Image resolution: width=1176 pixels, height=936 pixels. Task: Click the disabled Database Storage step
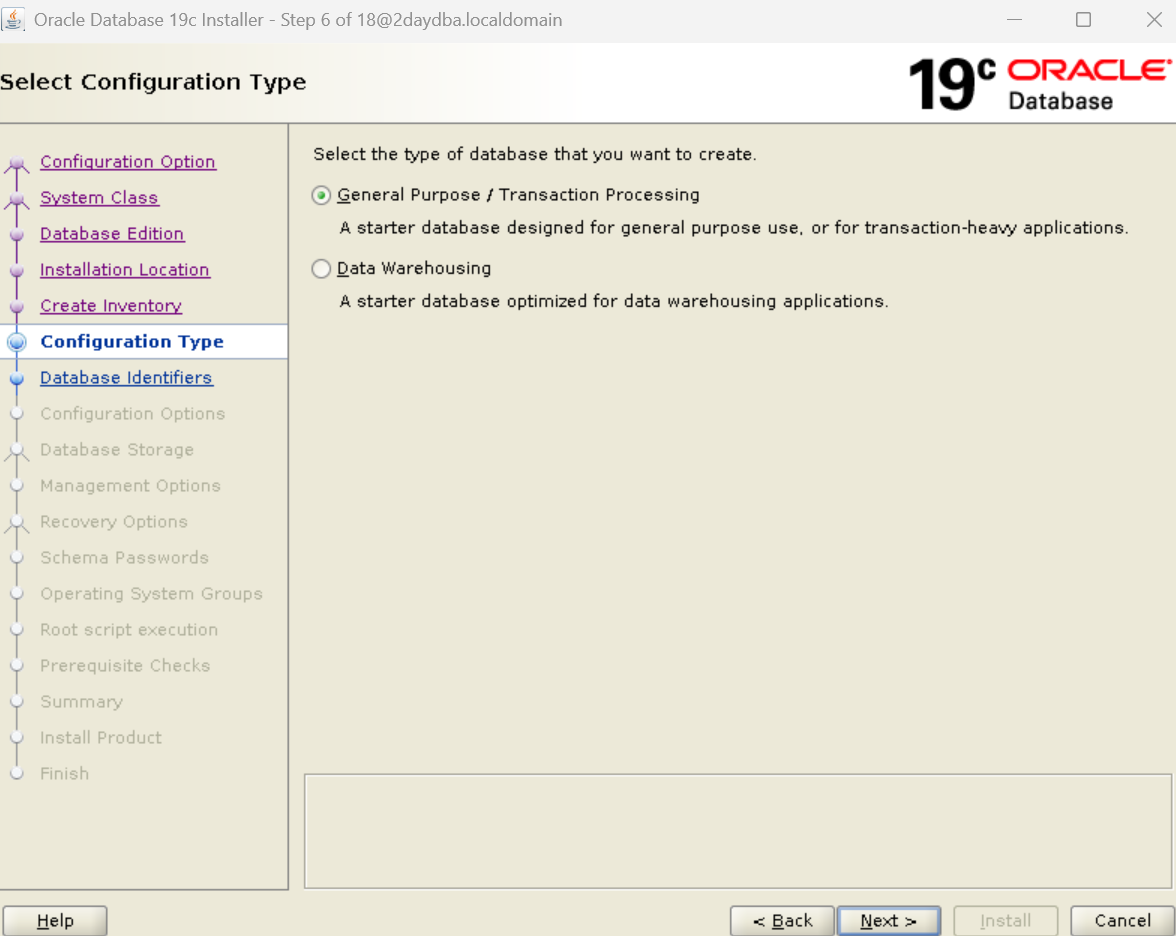tap(117, 449)
